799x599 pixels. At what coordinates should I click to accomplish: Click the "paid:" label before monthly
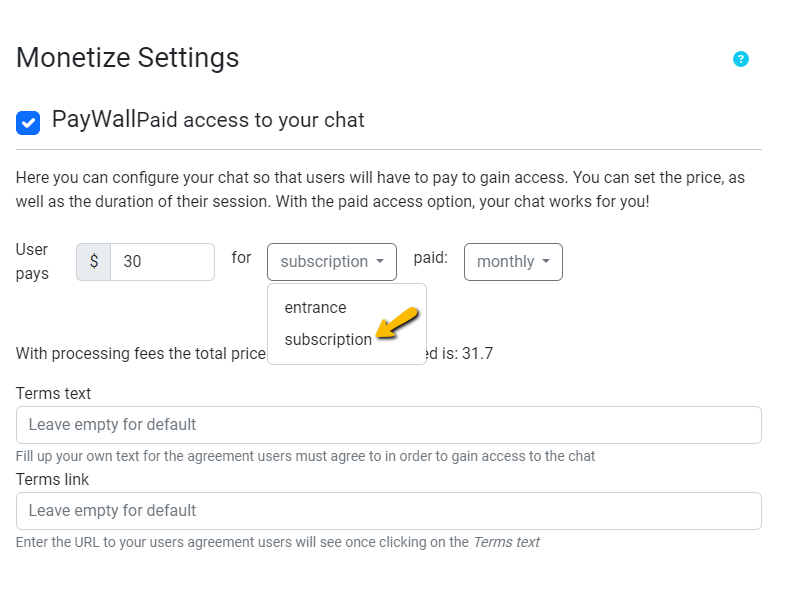430,258
